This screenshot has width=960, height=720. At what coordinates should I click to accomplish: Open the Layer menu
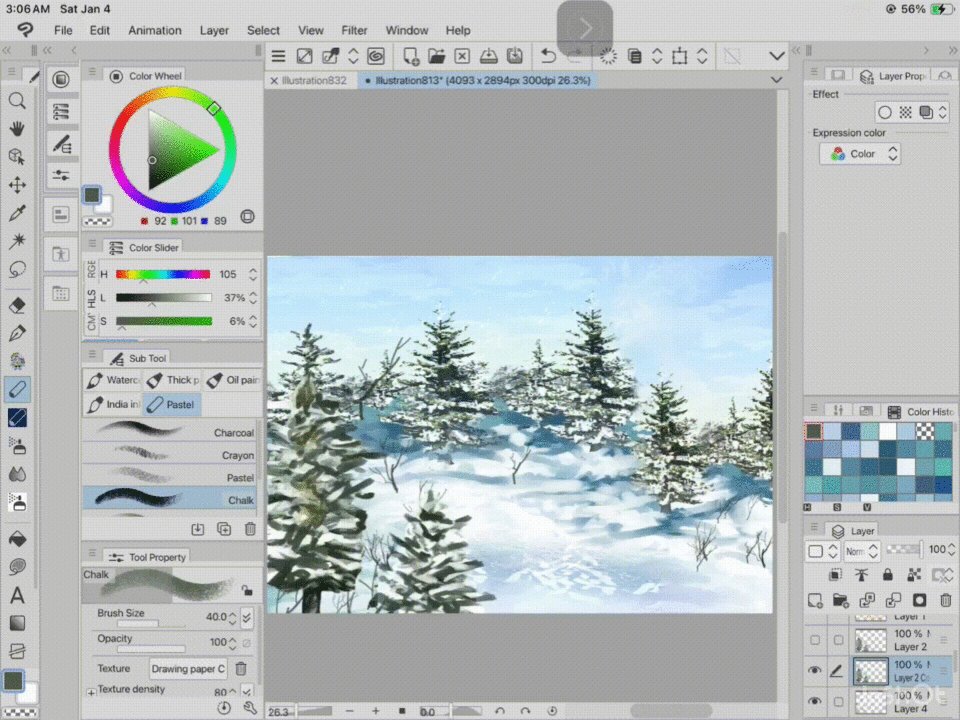pos(214,31)
